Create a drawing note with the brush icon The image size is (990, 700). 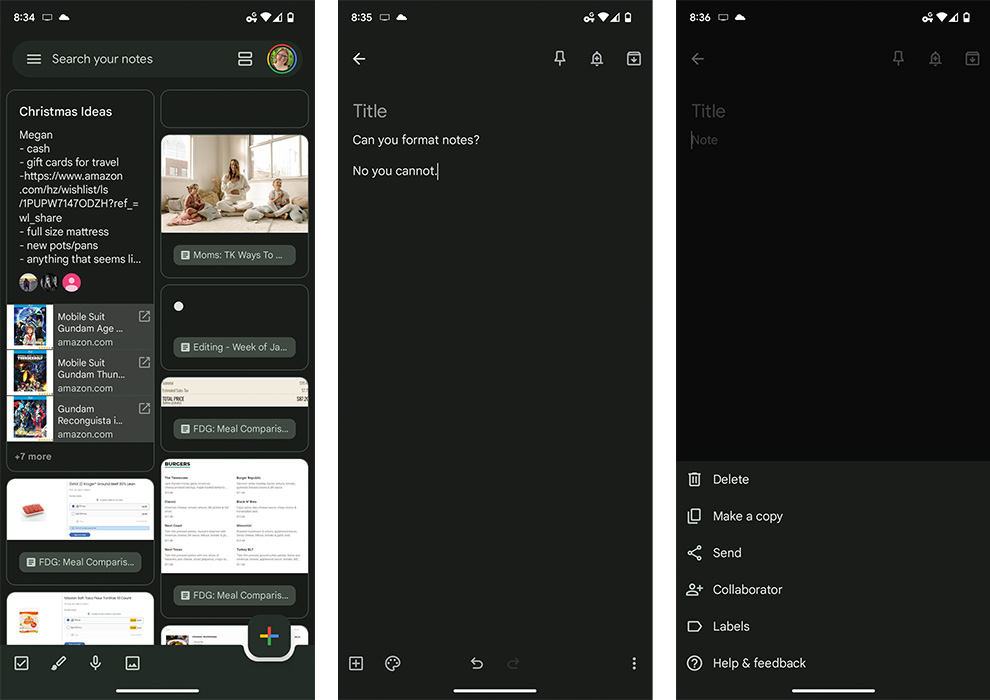click(x=58, y=662)
